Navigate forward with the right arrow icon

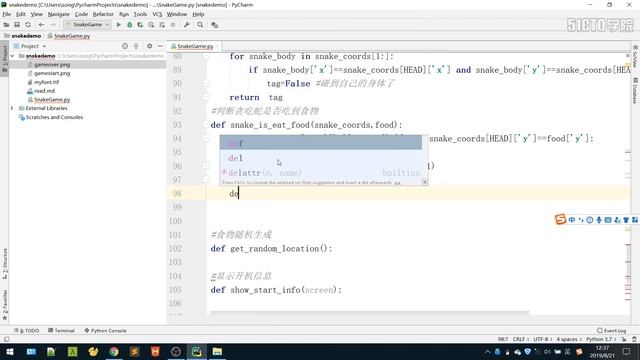(x=53, y=25)
